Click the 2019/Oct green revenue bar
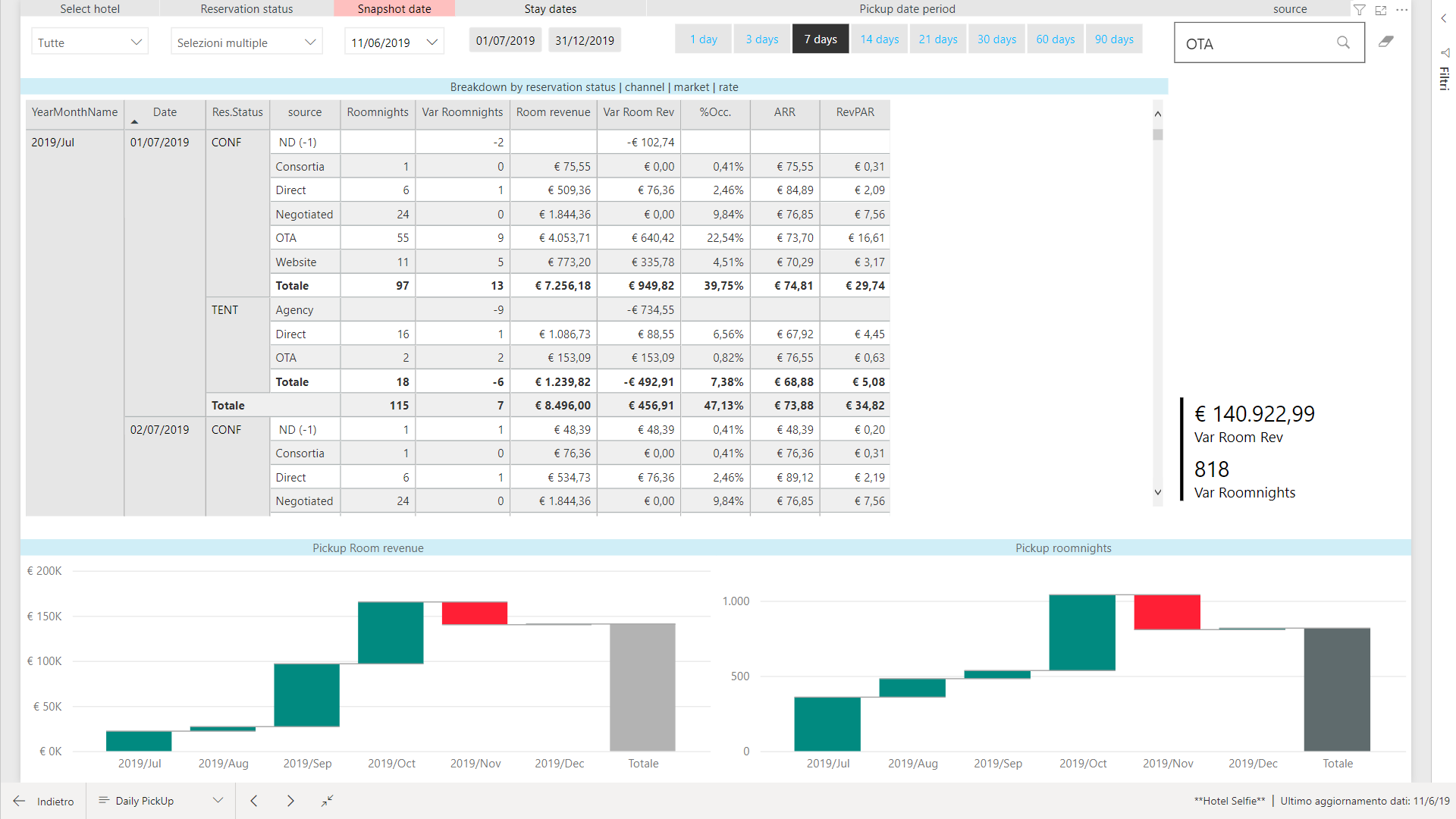This screenshot has width=1456, height=819. [391, 632]
